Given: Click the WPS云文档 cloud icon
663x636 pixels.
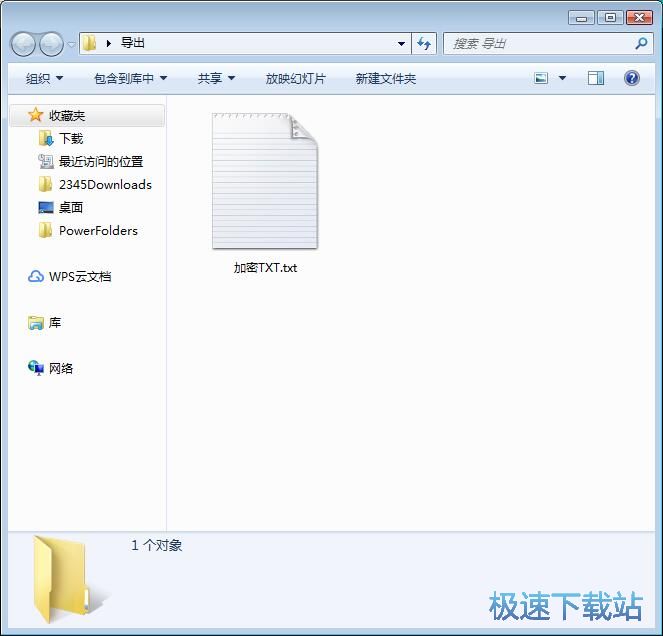Looking at the screenshot, I should coord(36,277).
